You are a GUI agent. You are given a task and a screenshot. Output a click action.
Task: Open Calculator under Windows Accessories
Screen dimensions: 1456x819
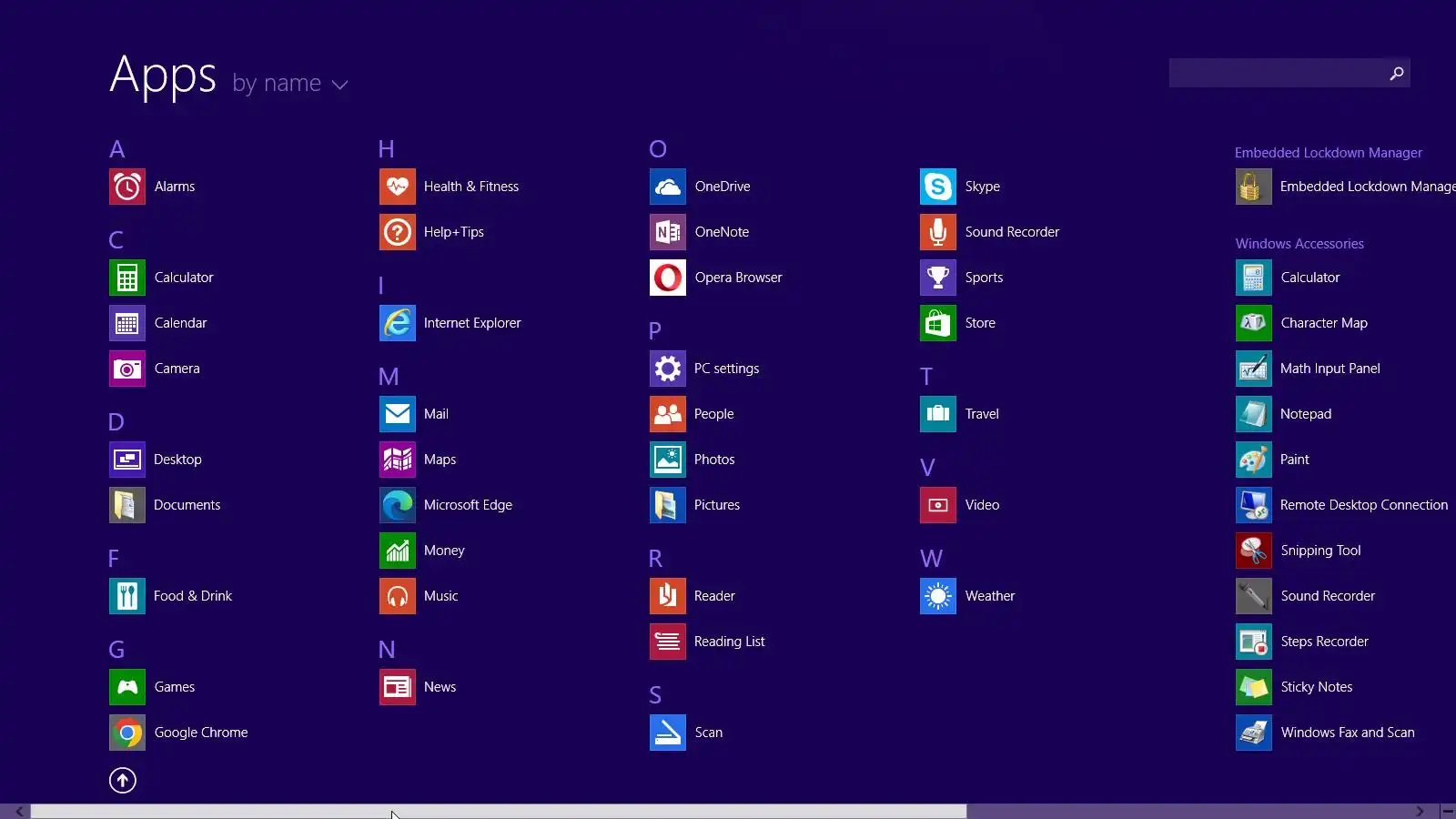click(1254, 278)
